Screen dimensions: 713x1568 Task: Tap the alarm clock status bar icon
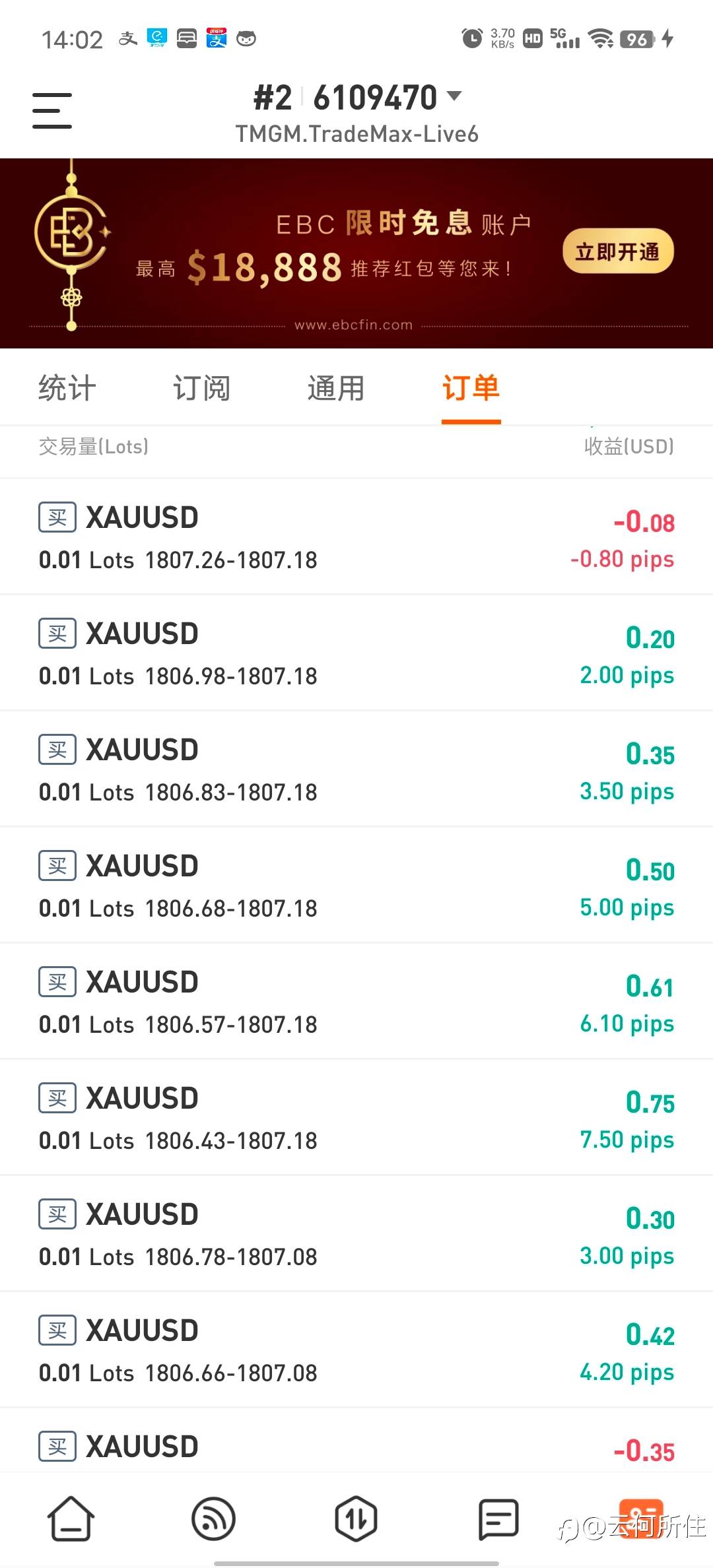[472, 38]
